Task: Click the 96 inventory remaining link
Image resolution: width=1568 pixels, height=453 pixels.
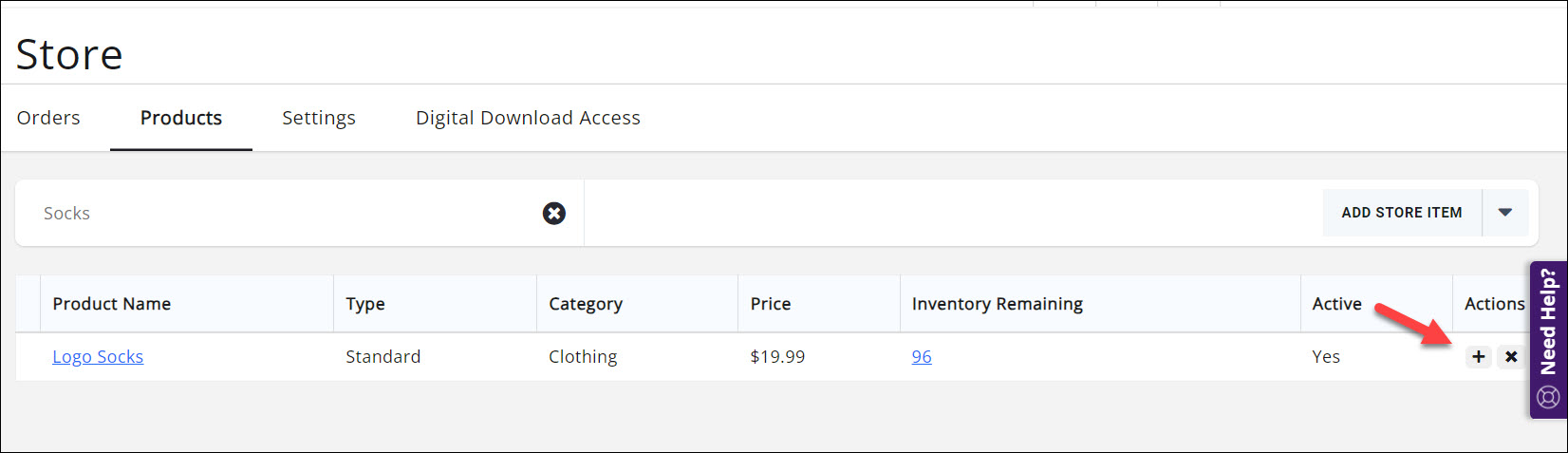Action: 922,357
